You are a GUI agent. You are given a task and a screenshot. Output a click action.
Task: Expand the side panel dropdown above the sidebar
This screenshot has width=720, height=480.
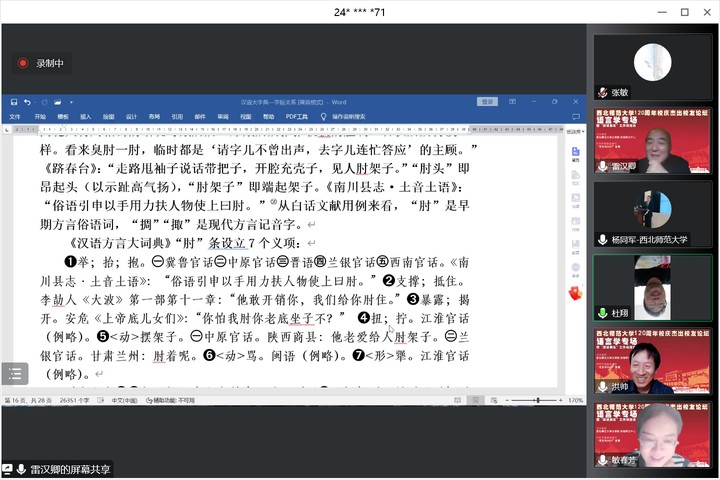576,132
